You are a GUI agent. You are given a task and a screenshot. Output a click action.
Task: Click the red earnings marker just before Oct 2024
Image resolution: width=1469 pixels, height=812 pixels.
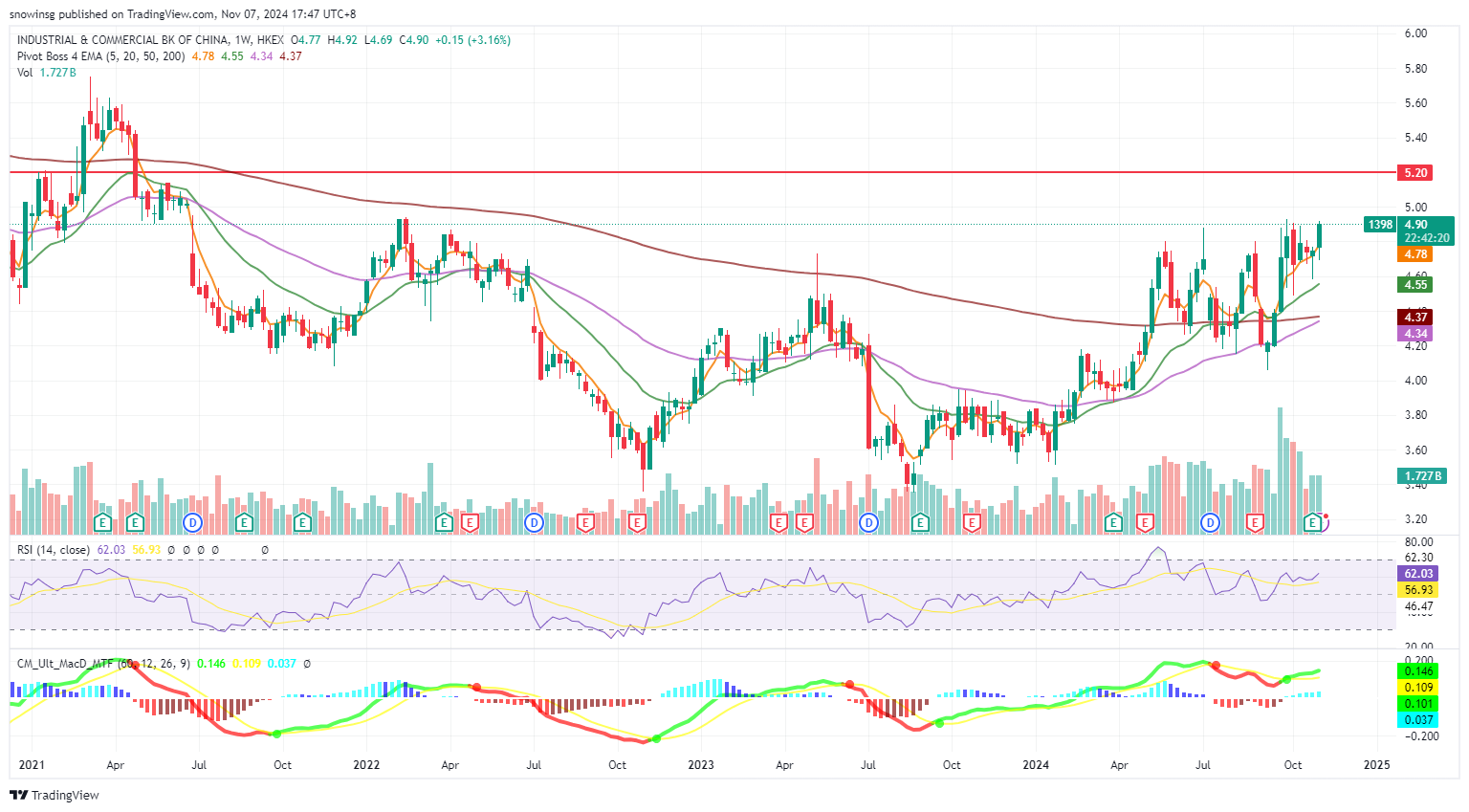(1256, 522)
